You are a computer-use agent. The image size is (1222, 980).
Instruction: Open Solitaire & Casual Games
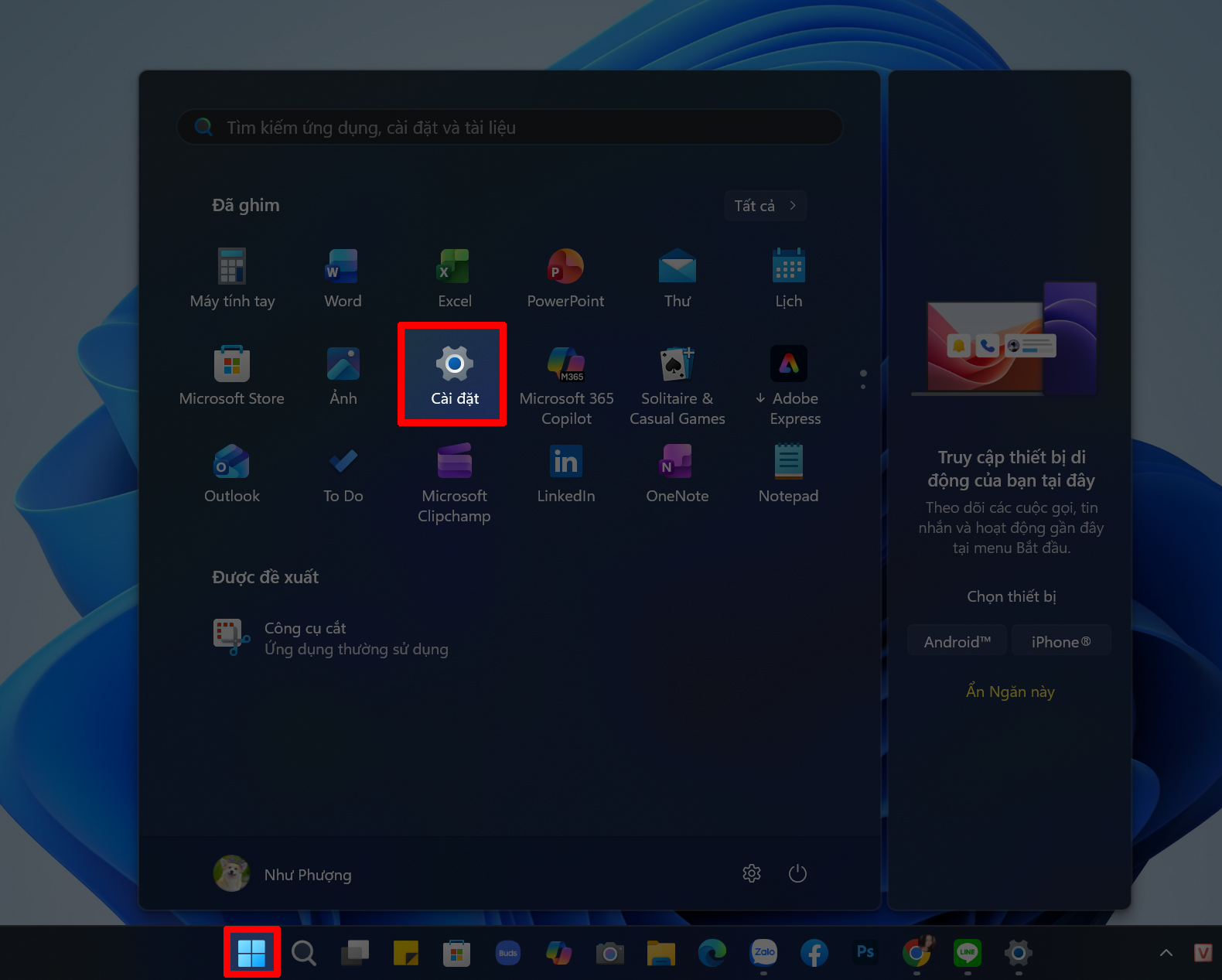677,384
